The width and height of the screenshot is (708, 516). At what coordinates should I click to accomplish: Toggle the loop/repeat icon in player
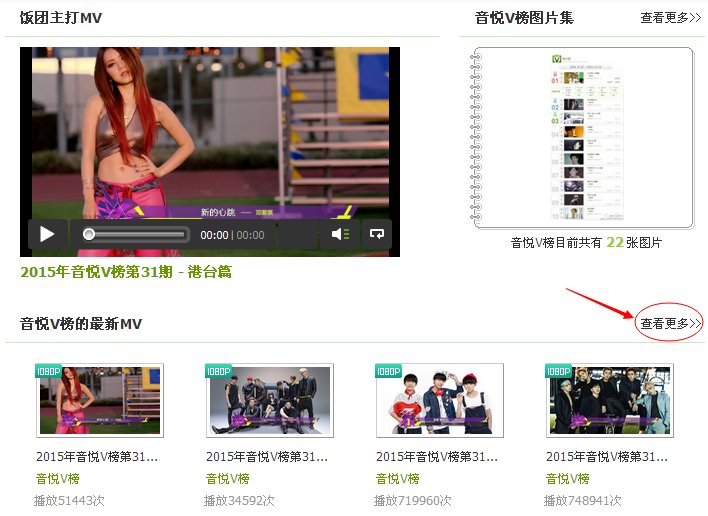(376, 234)
